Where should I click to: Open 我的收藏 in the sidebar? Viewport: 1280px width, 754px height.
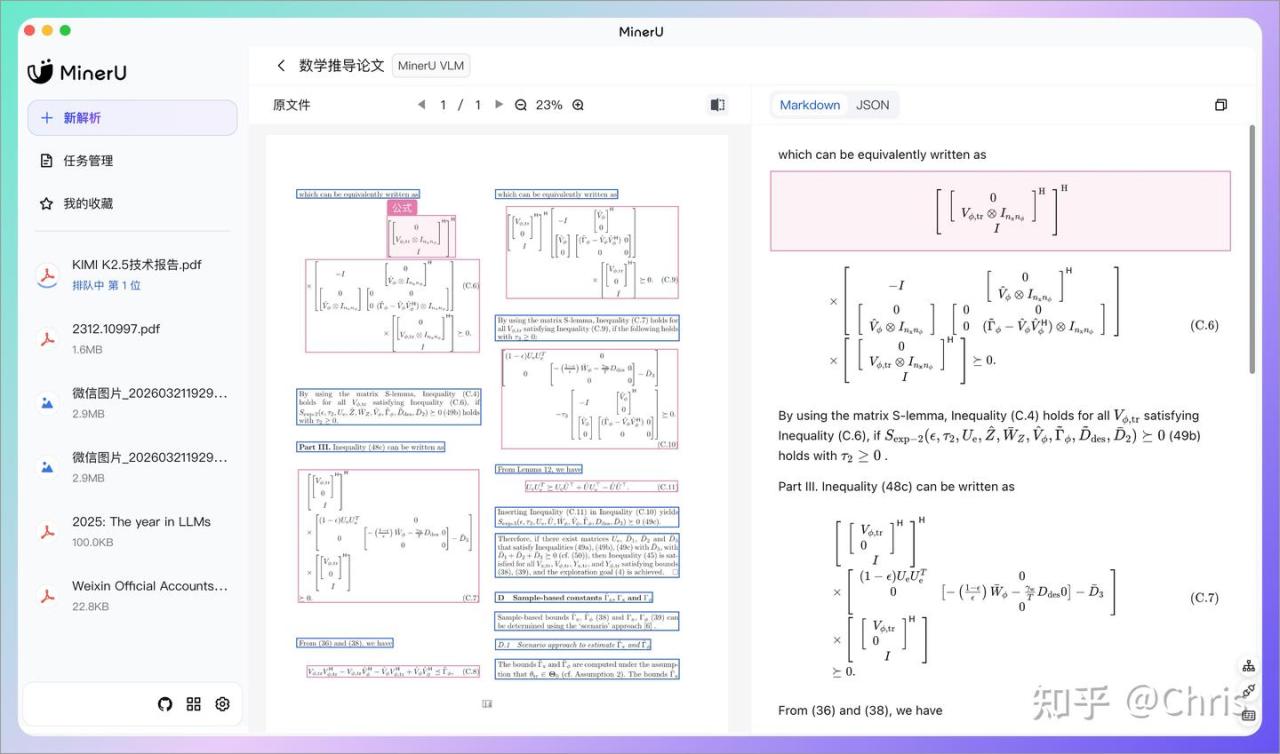pos(88,204)
